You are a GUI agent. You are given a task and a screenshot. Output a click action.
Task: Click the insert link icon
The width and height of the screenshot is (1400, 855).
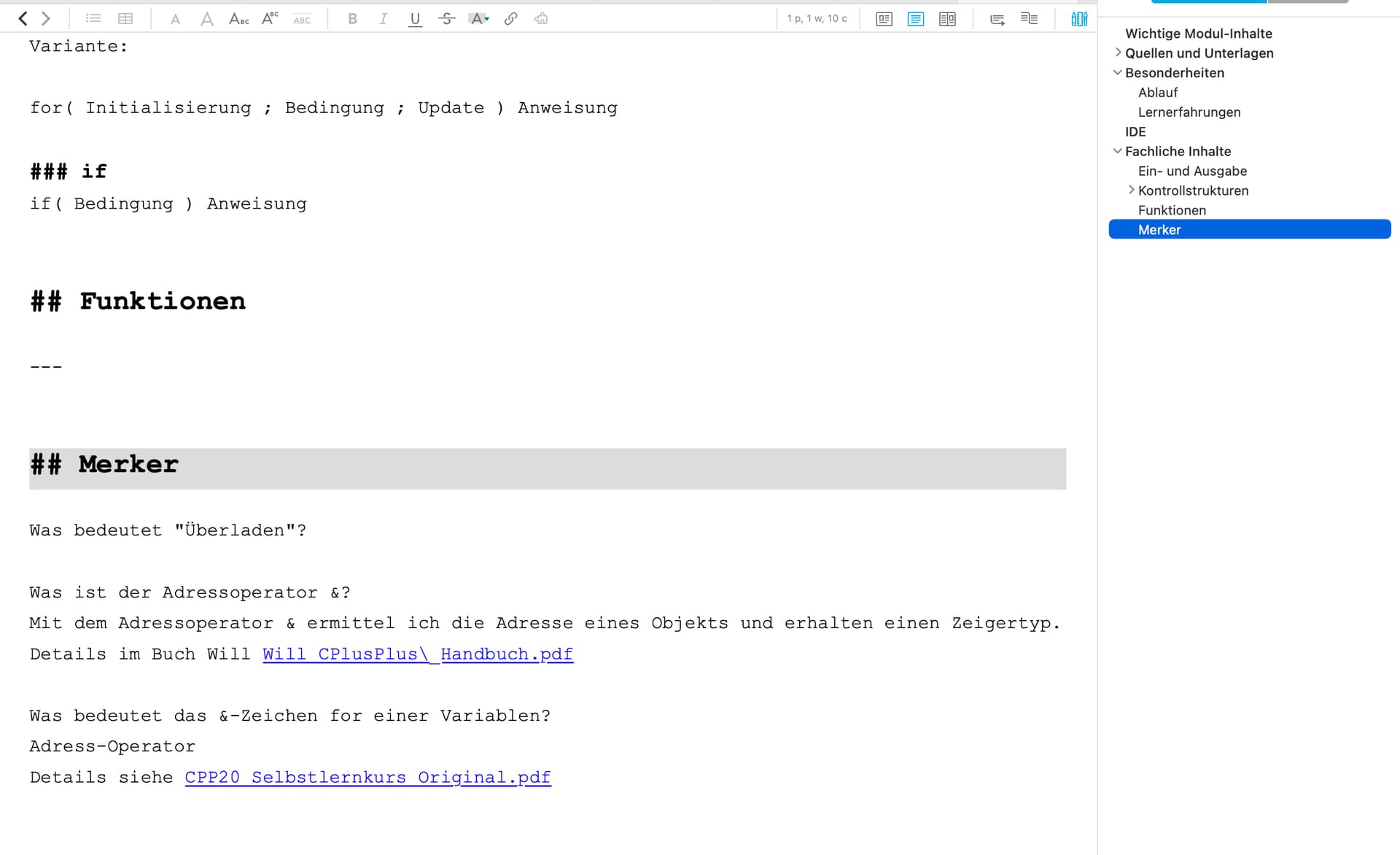[x=510, y=19]
